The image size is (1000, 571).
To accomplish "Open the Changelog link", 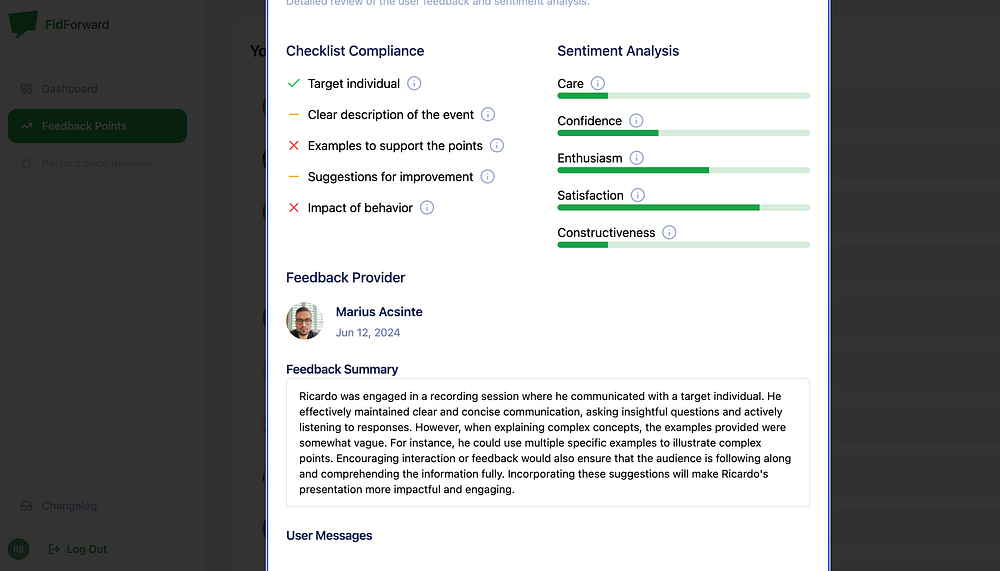I will (x=69, y=506).
